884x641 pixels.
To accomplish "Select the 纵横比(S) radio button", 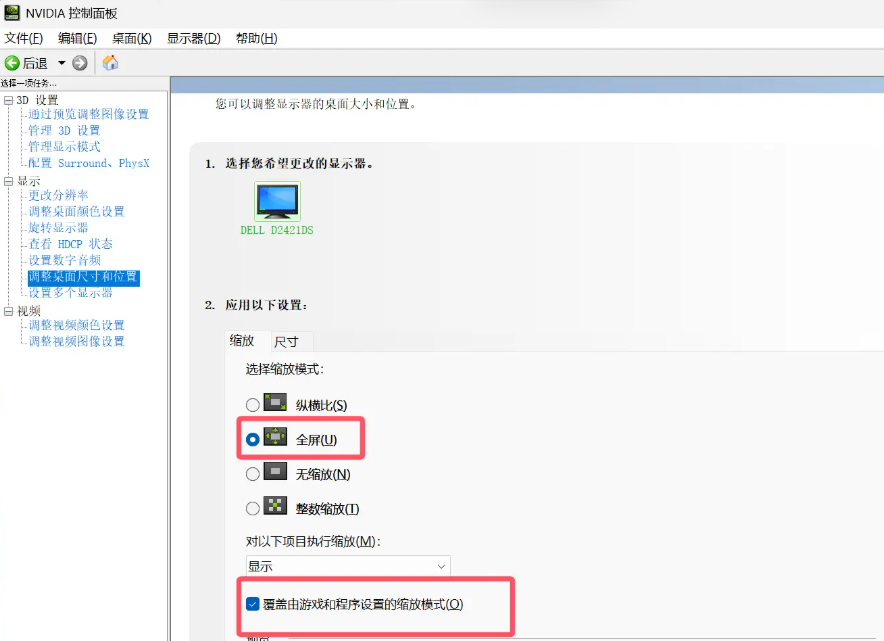I will (253, 405).
